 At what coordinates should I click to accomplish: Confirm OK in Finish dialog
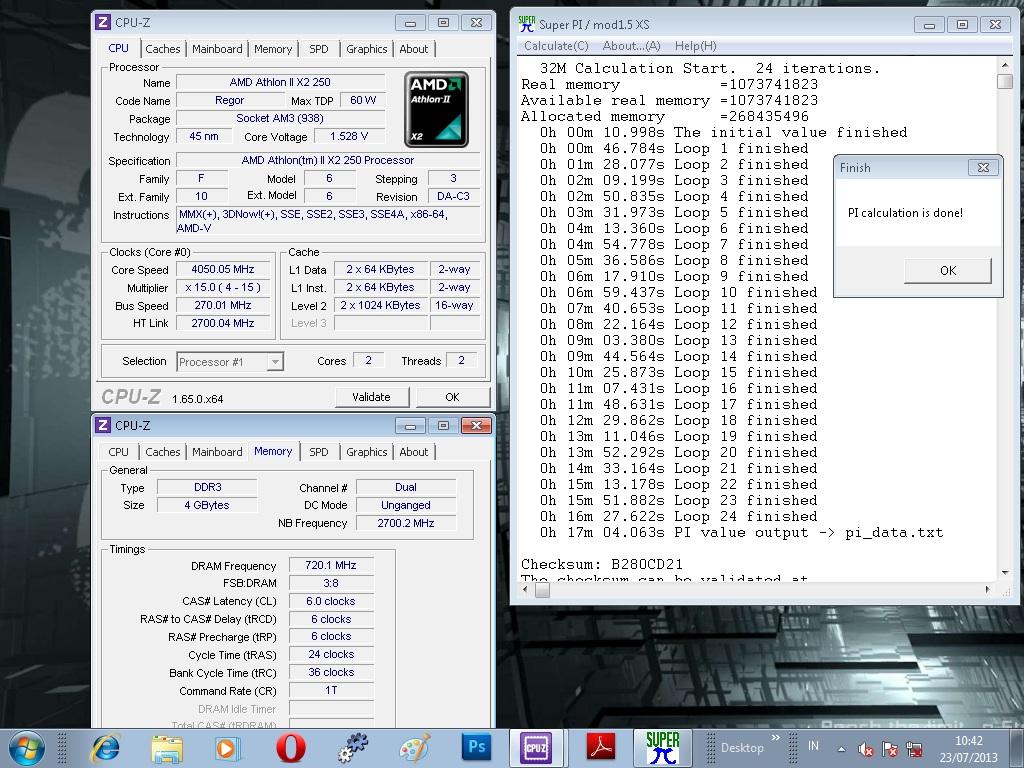click(x=948, y=270)
